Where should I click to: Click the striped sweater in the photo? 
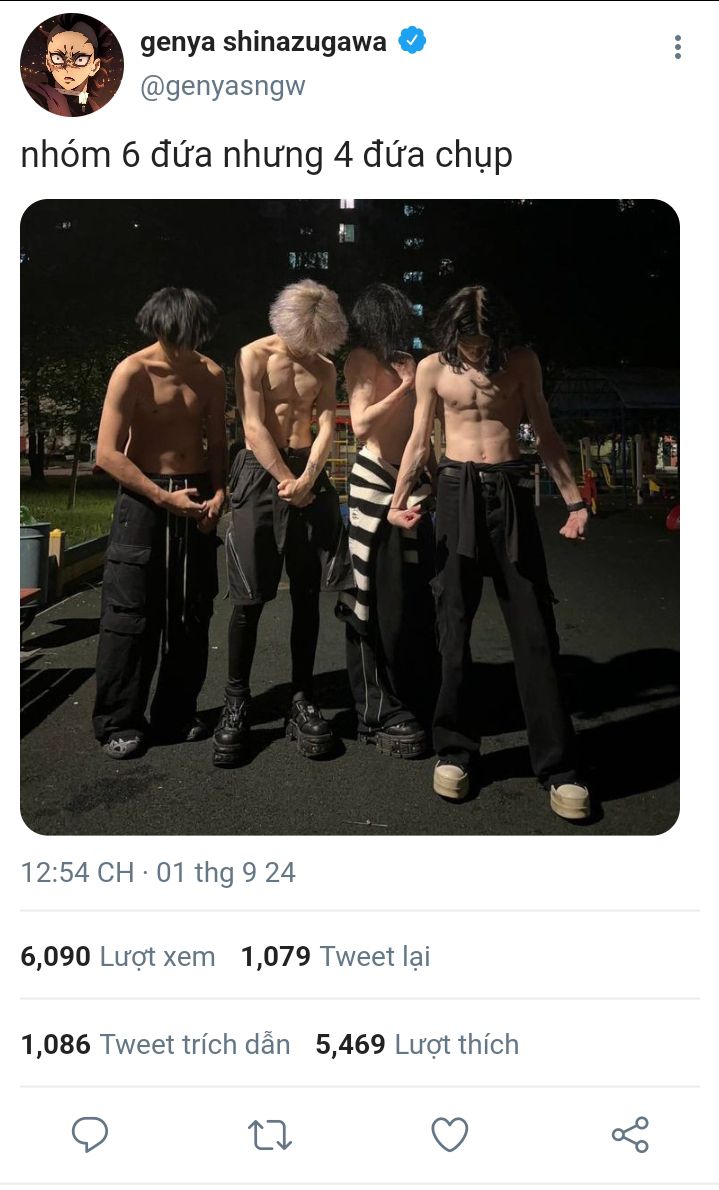click(x=377, y=531)
